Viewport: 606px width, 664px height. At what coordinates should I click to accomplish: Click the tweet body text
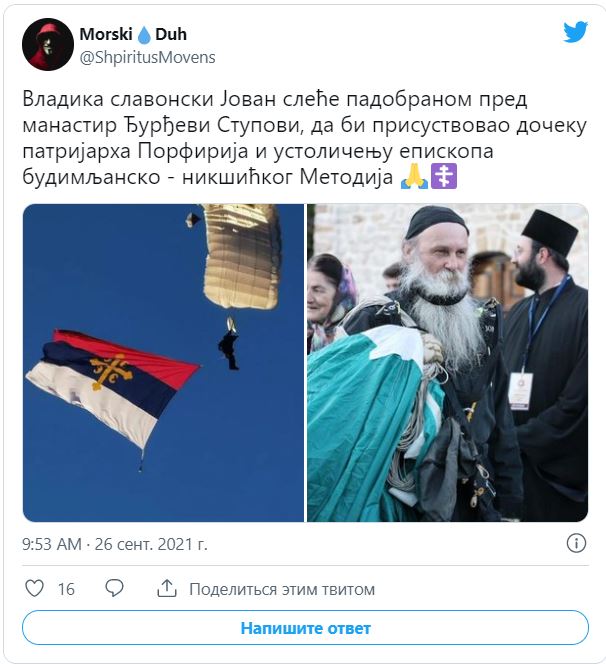[304, 138]
